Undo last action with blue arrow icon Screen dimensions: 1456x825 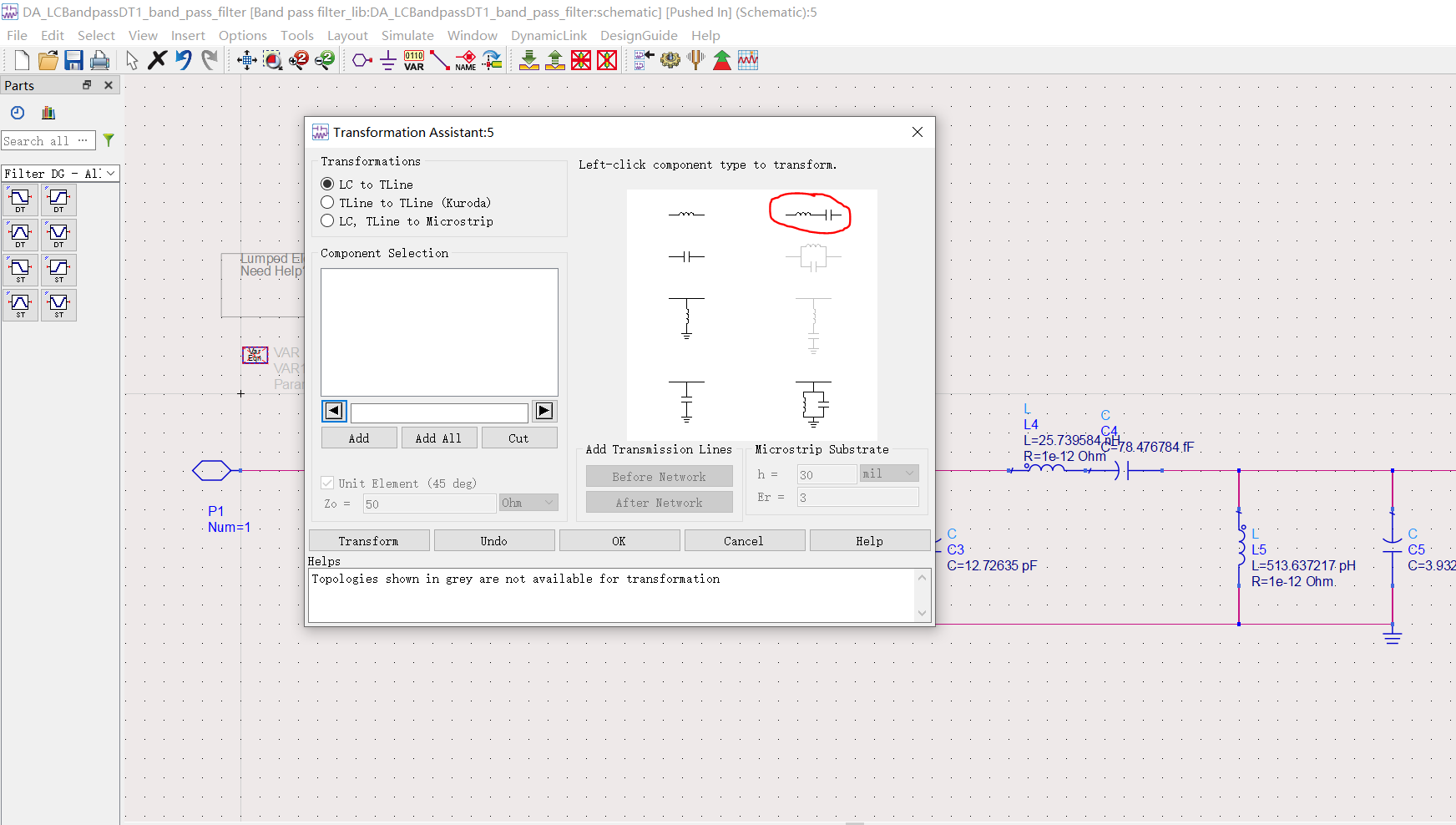click(184, 60)
